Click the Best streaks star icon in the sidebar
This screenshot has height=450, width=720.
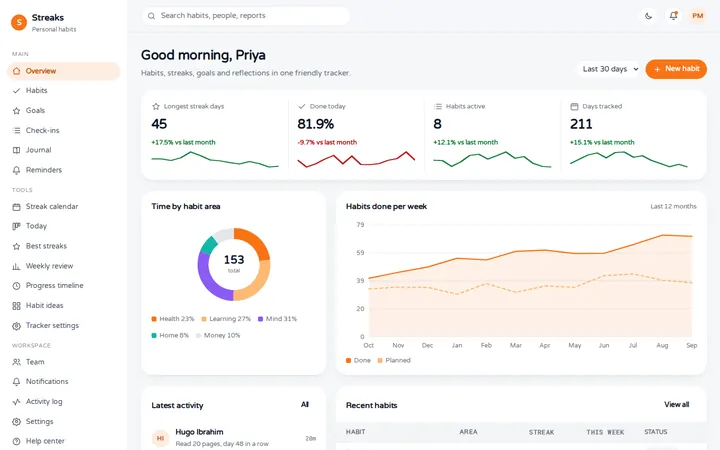17,247
